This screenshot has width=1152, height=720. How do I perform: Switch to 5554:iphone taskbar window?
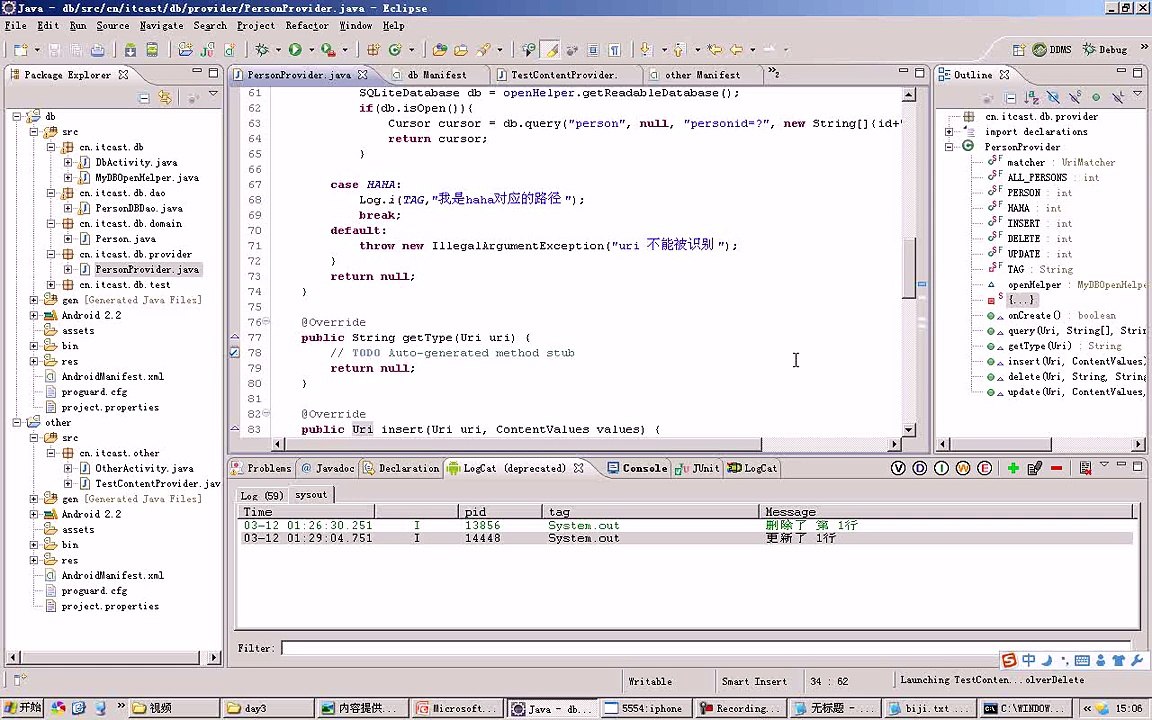(645, 708)
